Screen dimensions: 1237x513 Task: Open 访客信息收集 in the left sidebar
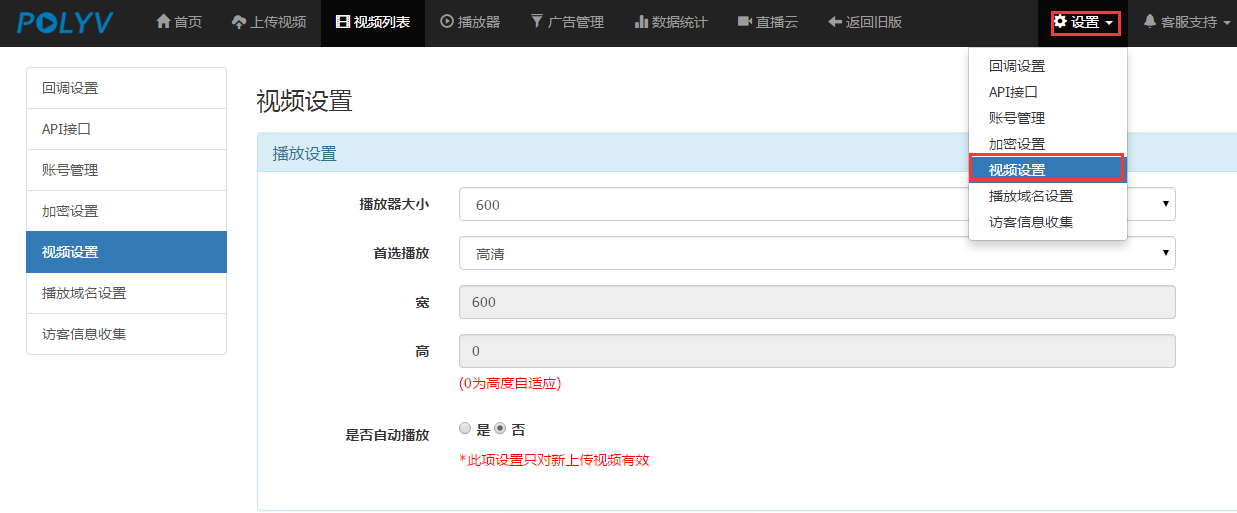click(126, 334)
